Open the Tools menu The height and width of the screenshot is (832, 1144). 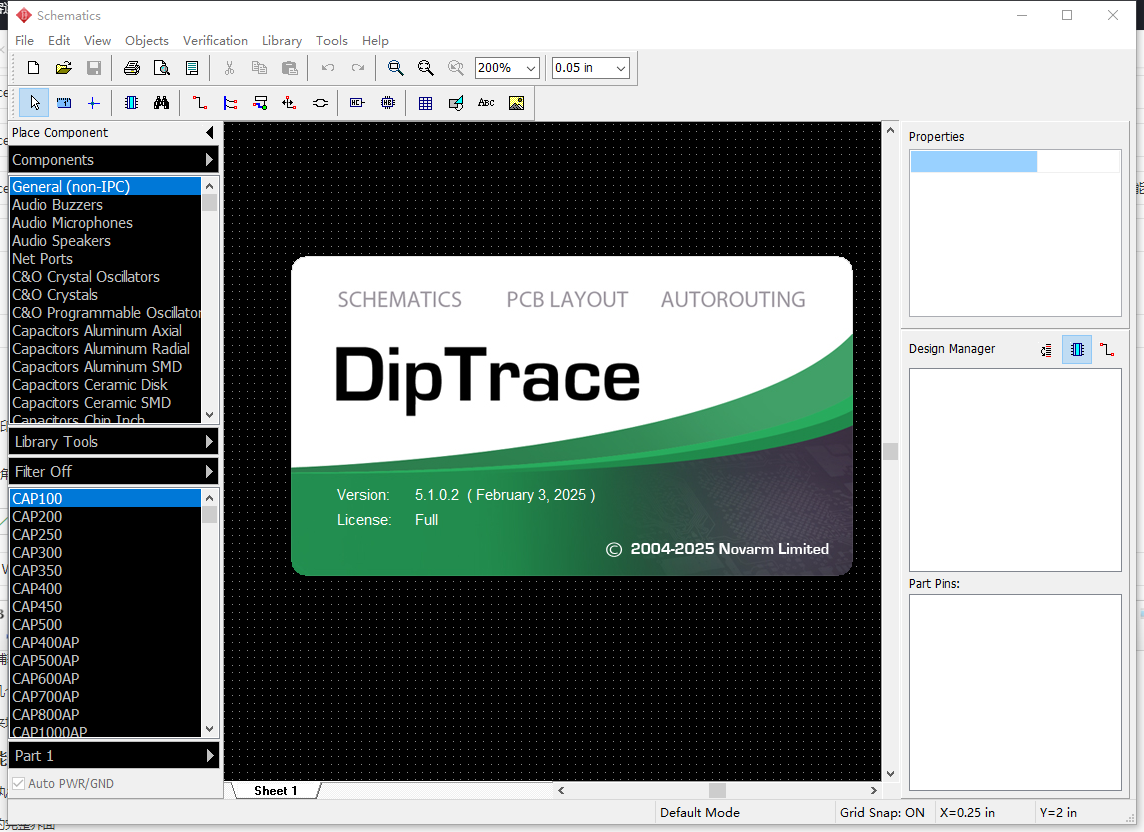click(331, 41)
